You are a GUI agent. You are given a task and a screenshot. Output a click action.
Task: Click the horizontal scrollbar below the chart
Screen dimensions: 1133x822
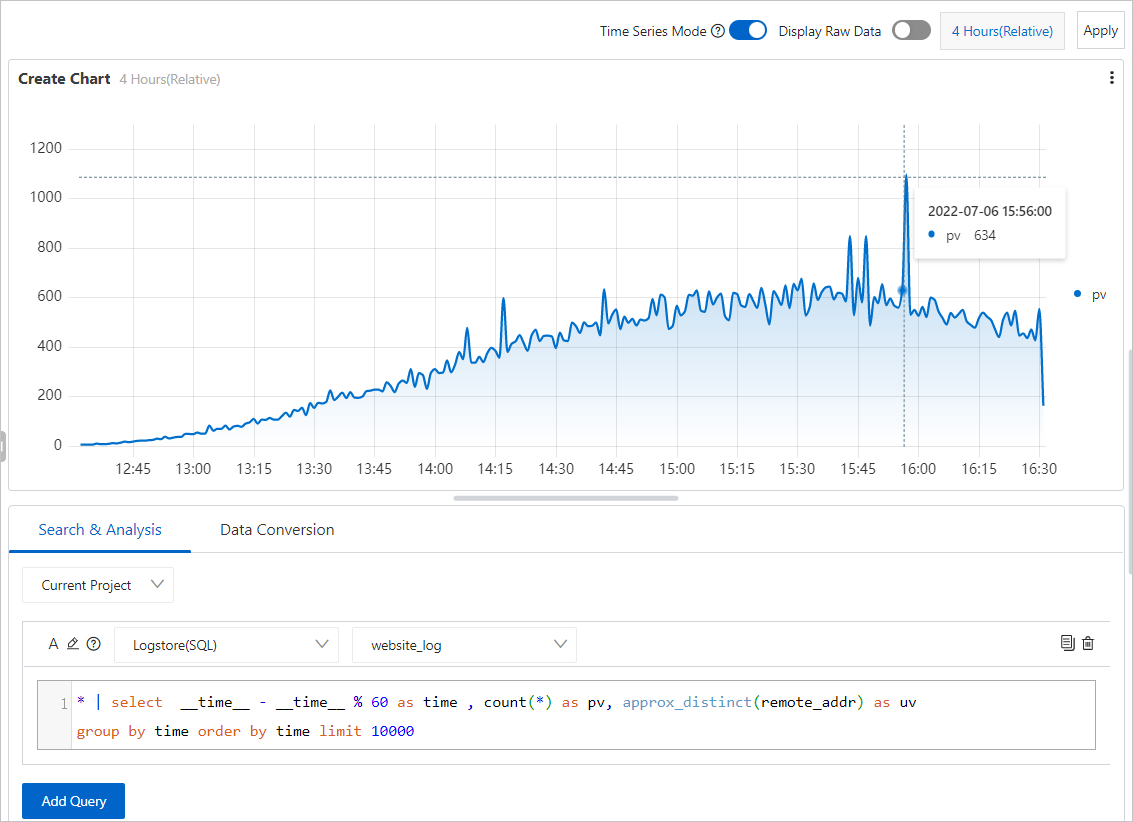(565, 497)
